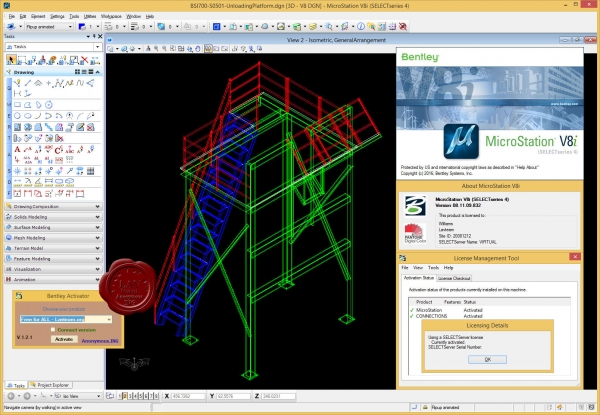Image resolution: width=600 pixels, height=415 pixels.
Task: Open the Settings menu
Action: (x=57, y=16)
